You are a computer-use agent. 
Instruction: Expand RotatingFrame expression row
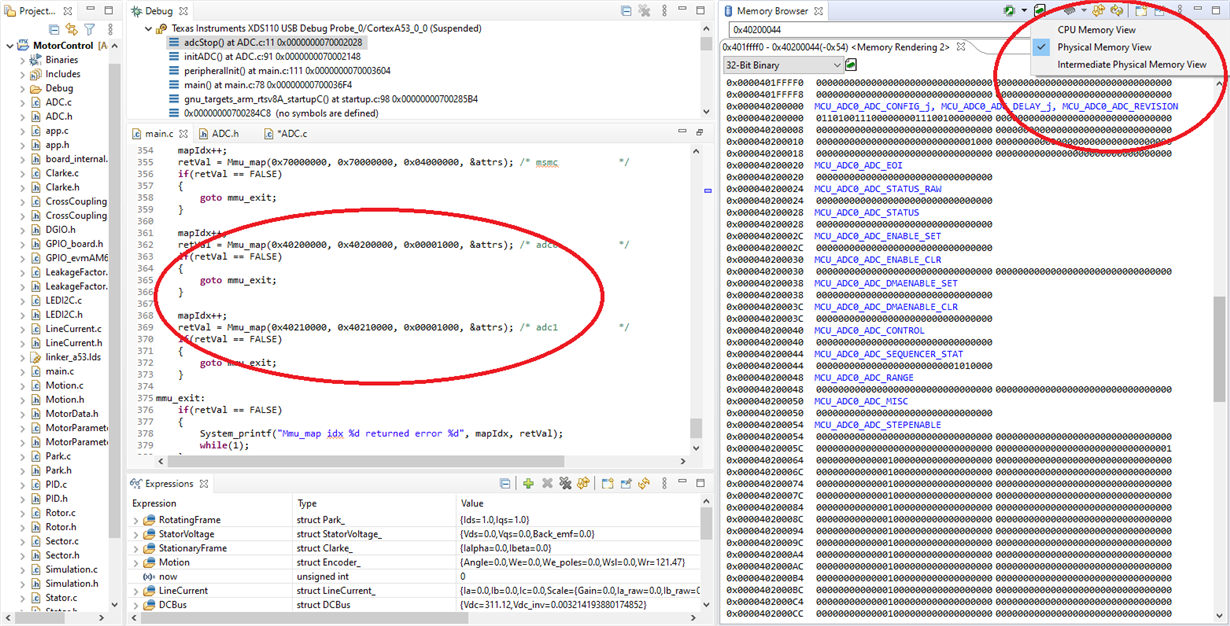click(137, 520)
